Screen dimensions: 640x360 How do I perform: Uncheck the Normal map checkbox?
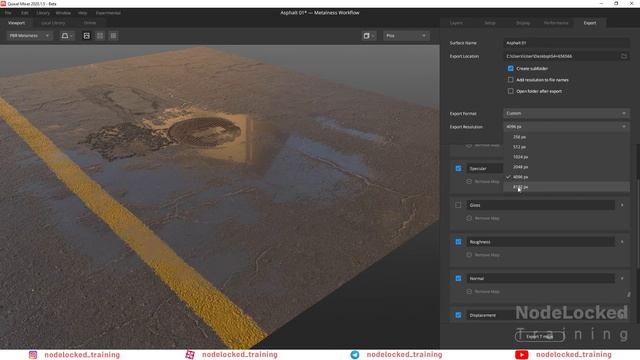pyautogui.click(x=458, y=278)
